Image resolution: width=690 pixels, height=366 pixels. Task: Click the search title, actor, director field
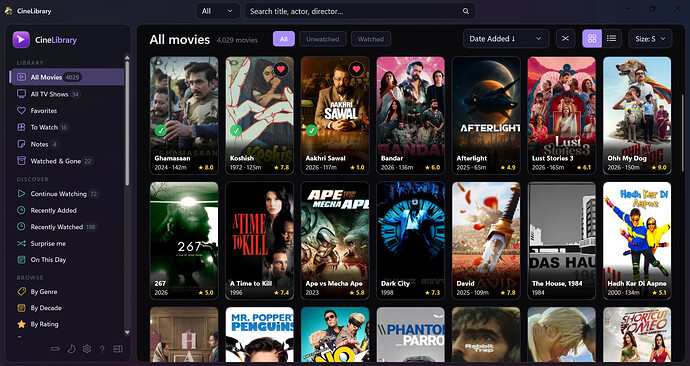click(x=360, y=11)
